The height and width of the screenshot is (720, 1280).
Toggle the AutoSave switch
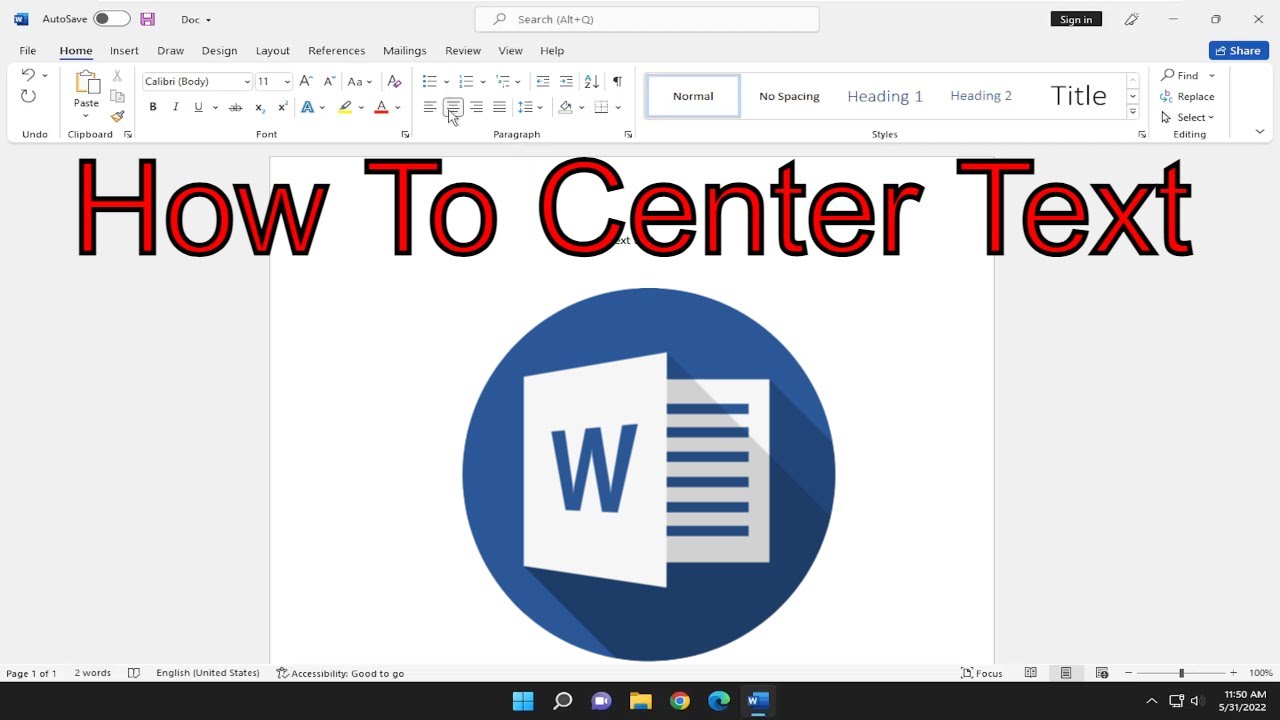(111, 19)
